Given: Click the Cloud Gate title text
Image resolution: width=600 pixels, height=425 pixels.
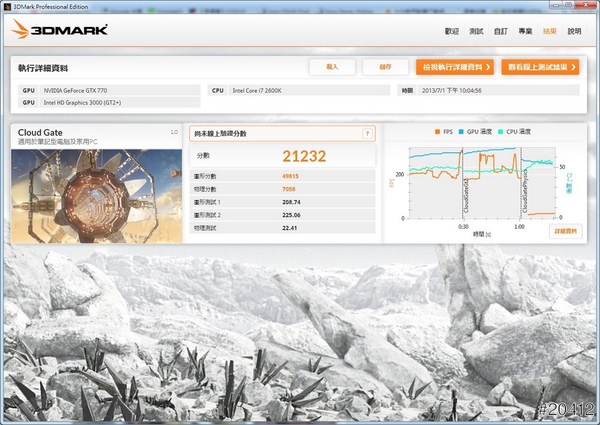Looking at the screenshot, I should point(40,133).
